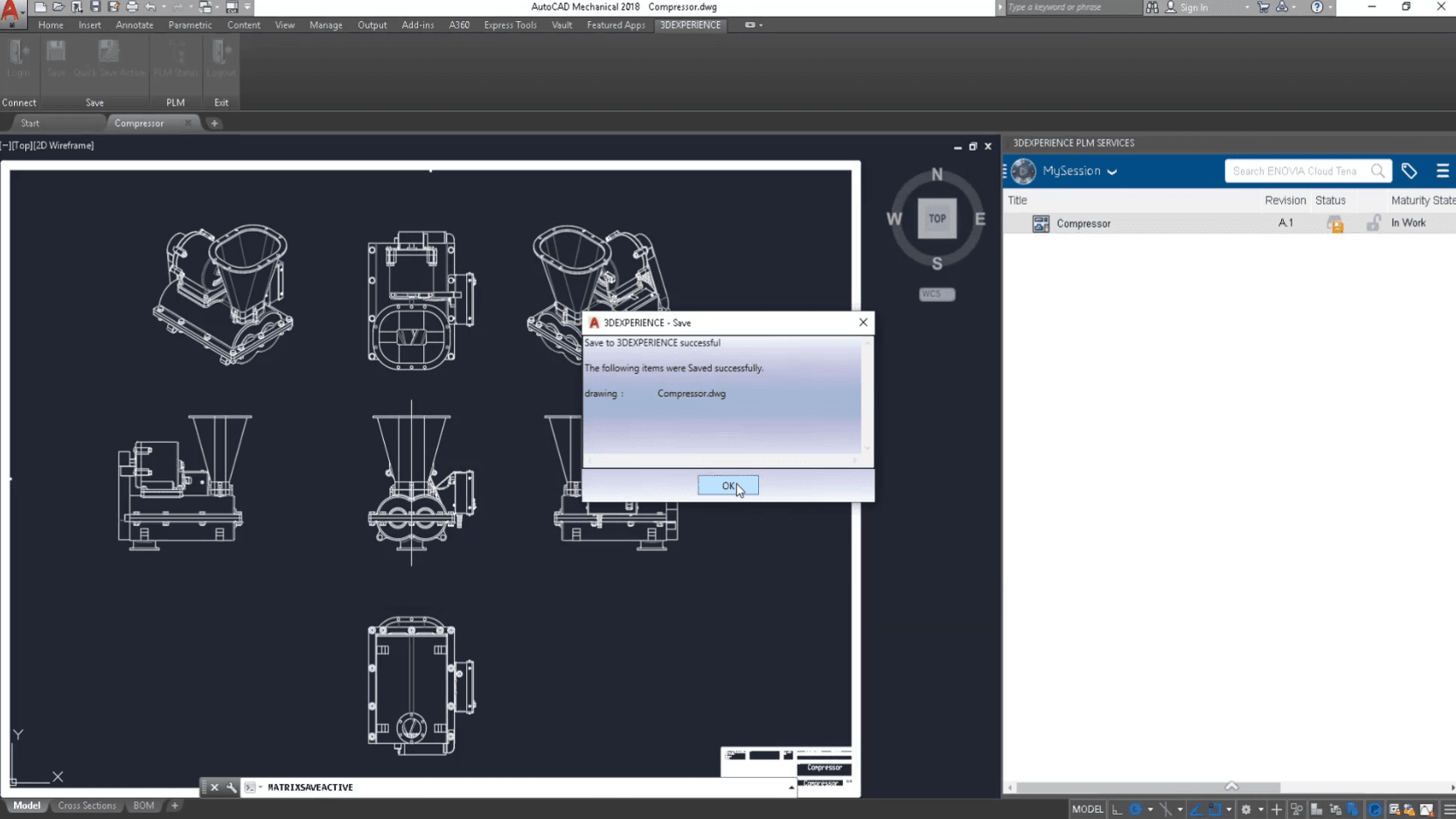
Task: Click the binoculars search icon in title bar
Action: point(1153,7)
